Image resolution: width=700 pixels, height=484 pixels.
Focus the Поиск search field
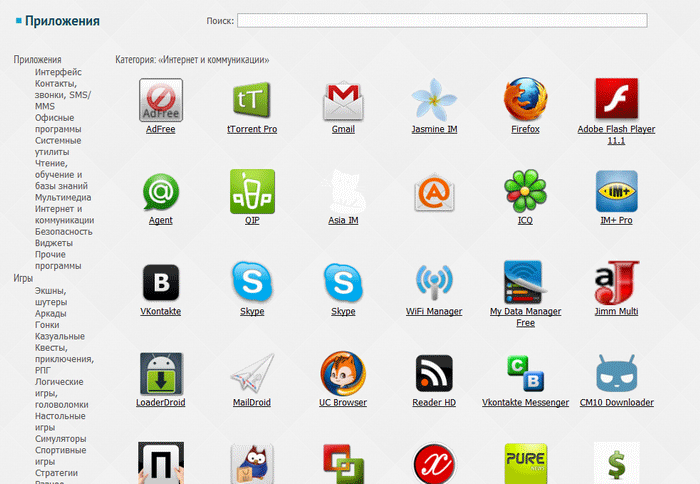442,21
